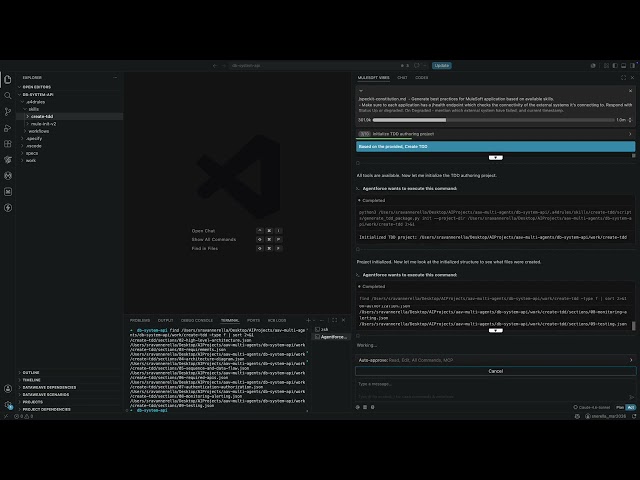Add a new terminal with plus icon
Viewport: 640px width, 480px height.
click(308, 320)
